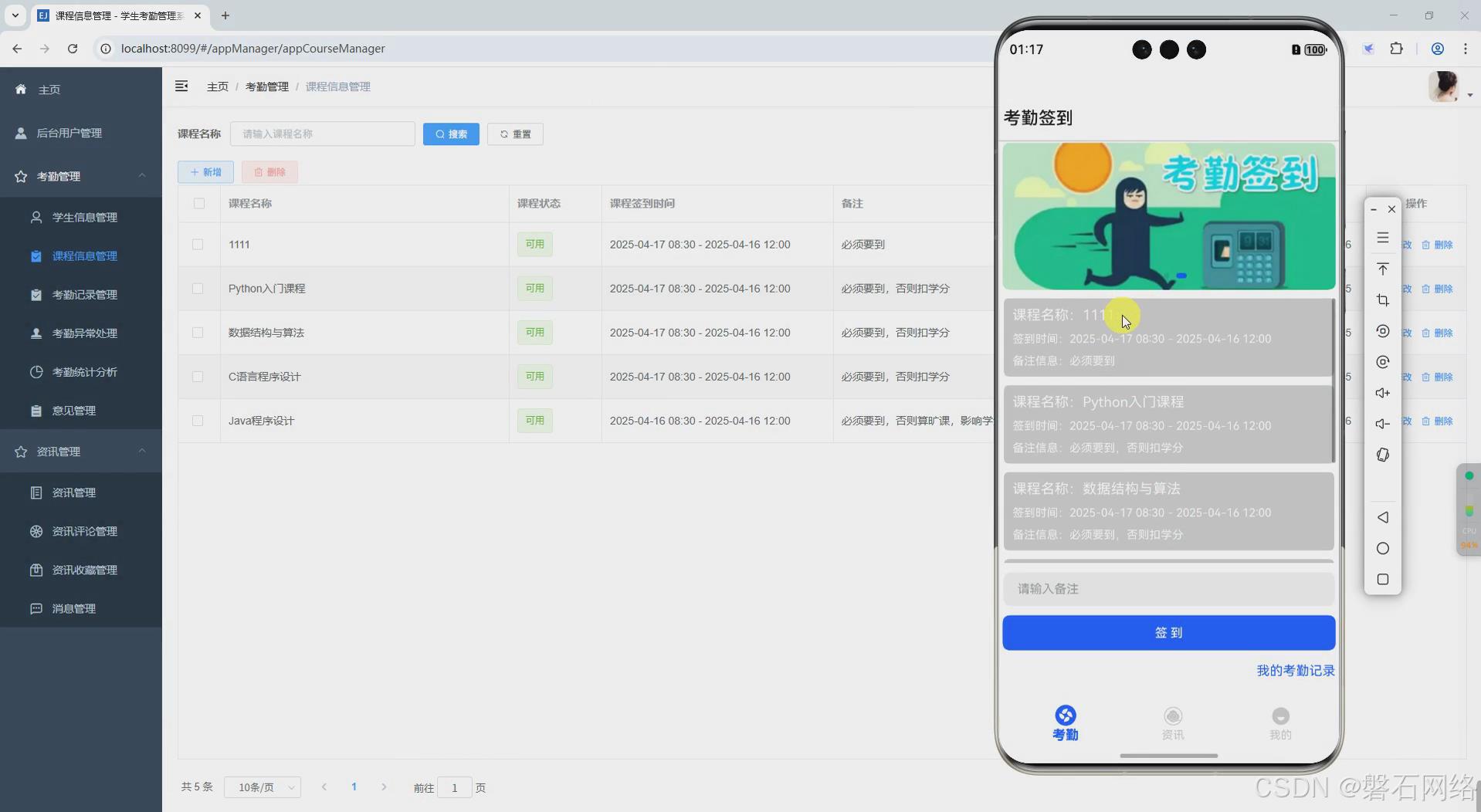Focus the 请输入备注 field on phone
Viewport: 1481px width, 812px height.
[1168, 589]
